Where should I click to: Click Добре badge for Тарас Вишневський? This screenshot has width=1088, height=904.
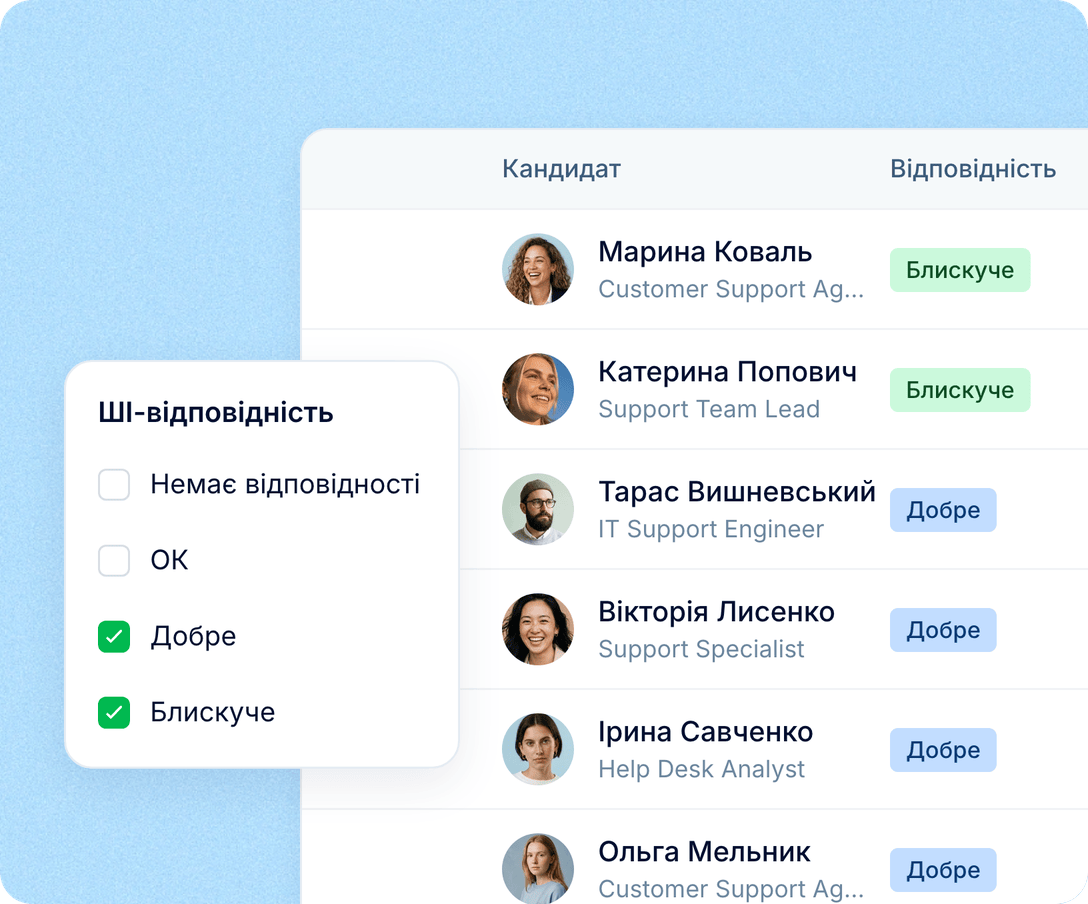point(943,510)
